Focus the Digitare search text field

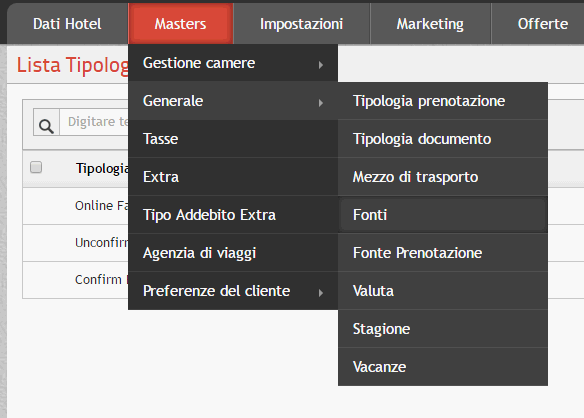click(95, 122)
